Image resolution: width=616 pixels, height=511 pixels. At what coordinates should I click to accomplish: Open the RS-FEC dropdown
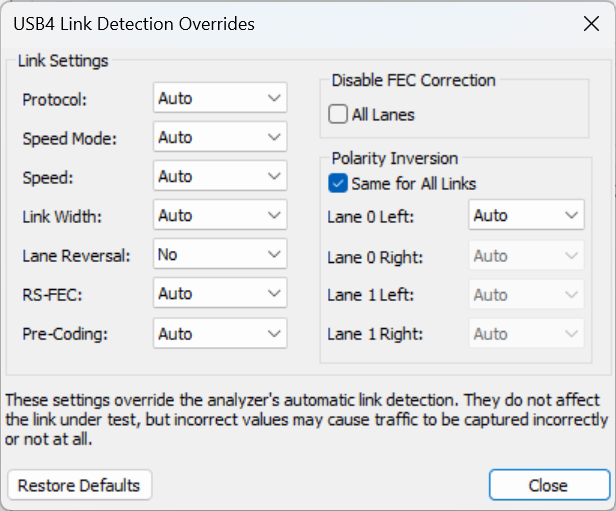click(220, 293)
